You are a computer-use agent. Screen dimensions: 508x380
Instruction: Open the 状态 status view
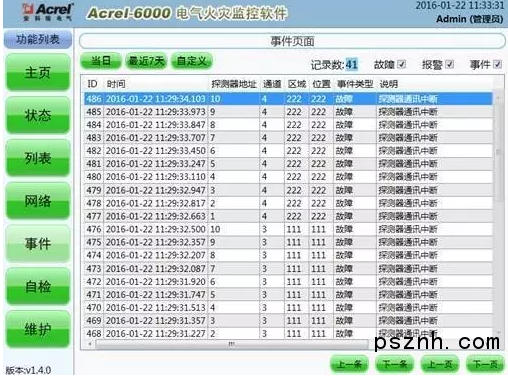38,115
